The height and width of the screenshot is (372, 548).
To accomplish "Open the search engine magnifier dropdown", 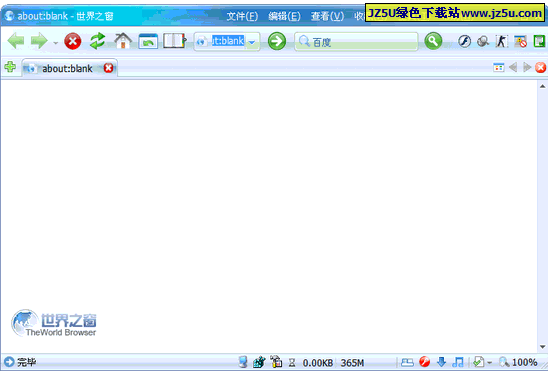I will tap(304, 42).
